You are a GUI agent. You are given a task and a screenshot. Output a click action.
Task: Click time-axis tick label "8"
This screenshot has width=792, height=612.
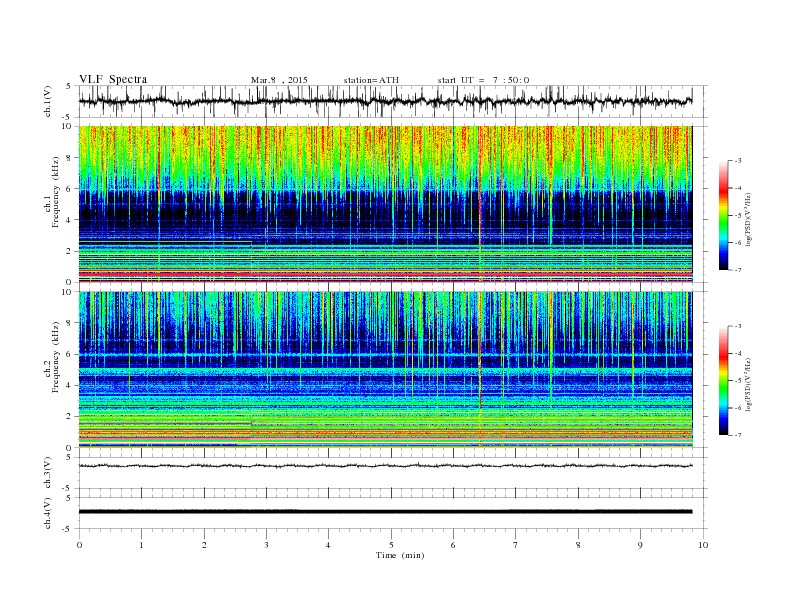click(x=578, y=545)
